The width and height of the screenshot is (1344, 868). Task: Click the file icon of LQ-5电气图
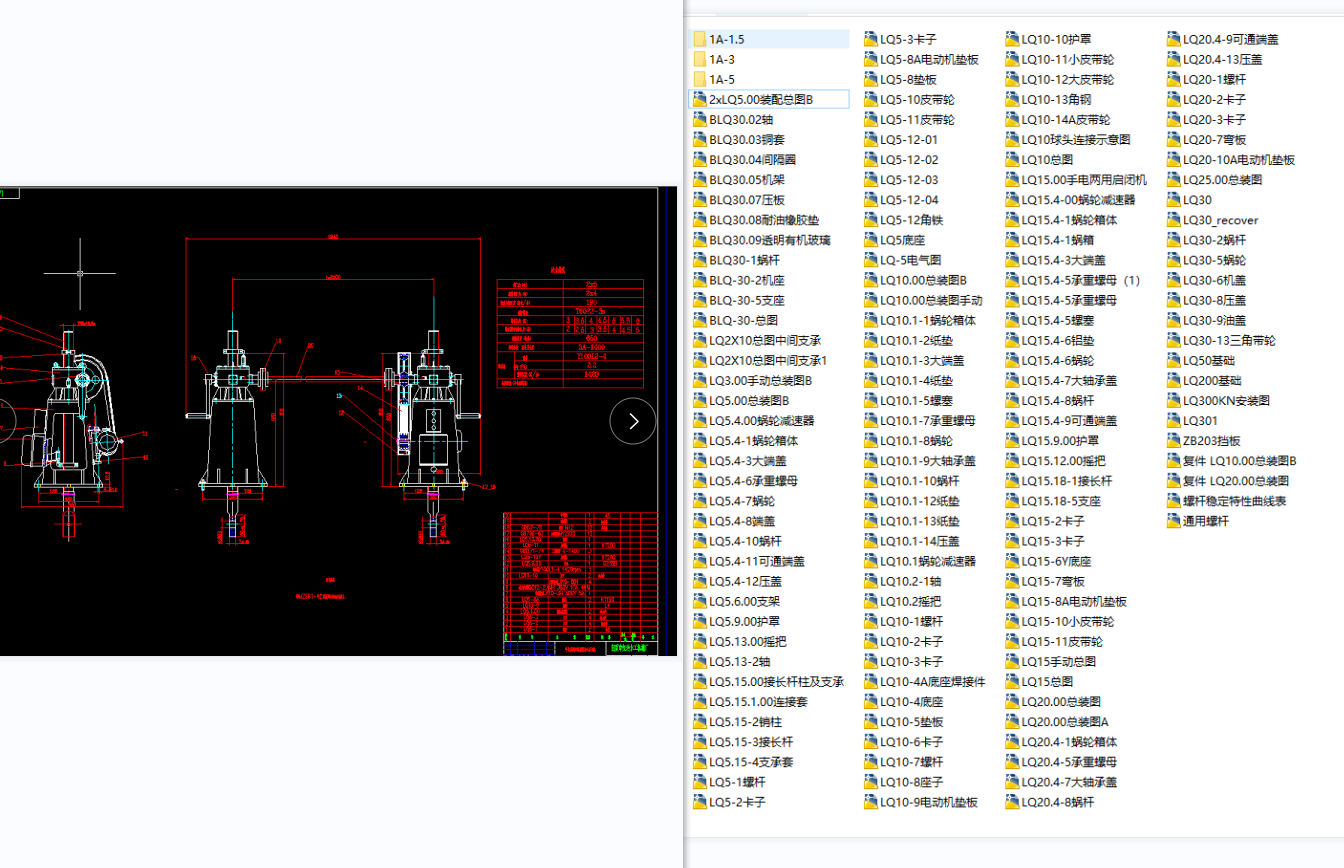coord(871,260)
